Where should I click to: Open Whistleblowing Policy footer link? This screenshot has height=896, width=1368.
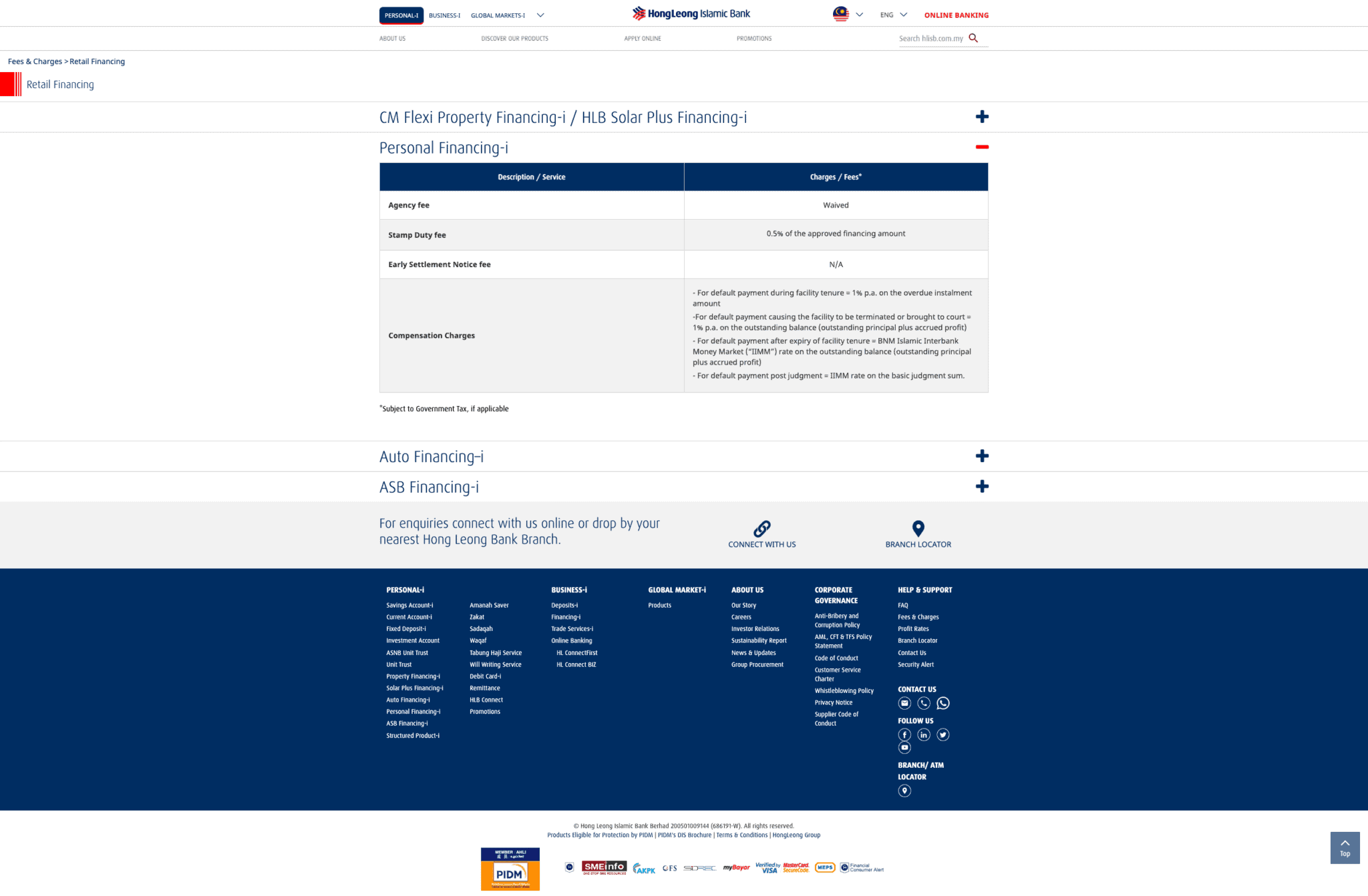click(844, 691)
